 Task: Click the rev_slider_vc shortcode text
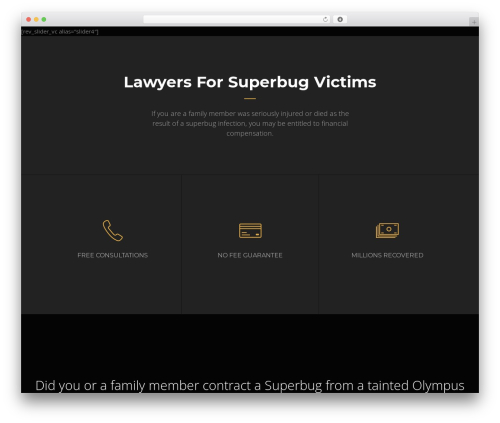(x=60, y=32)
